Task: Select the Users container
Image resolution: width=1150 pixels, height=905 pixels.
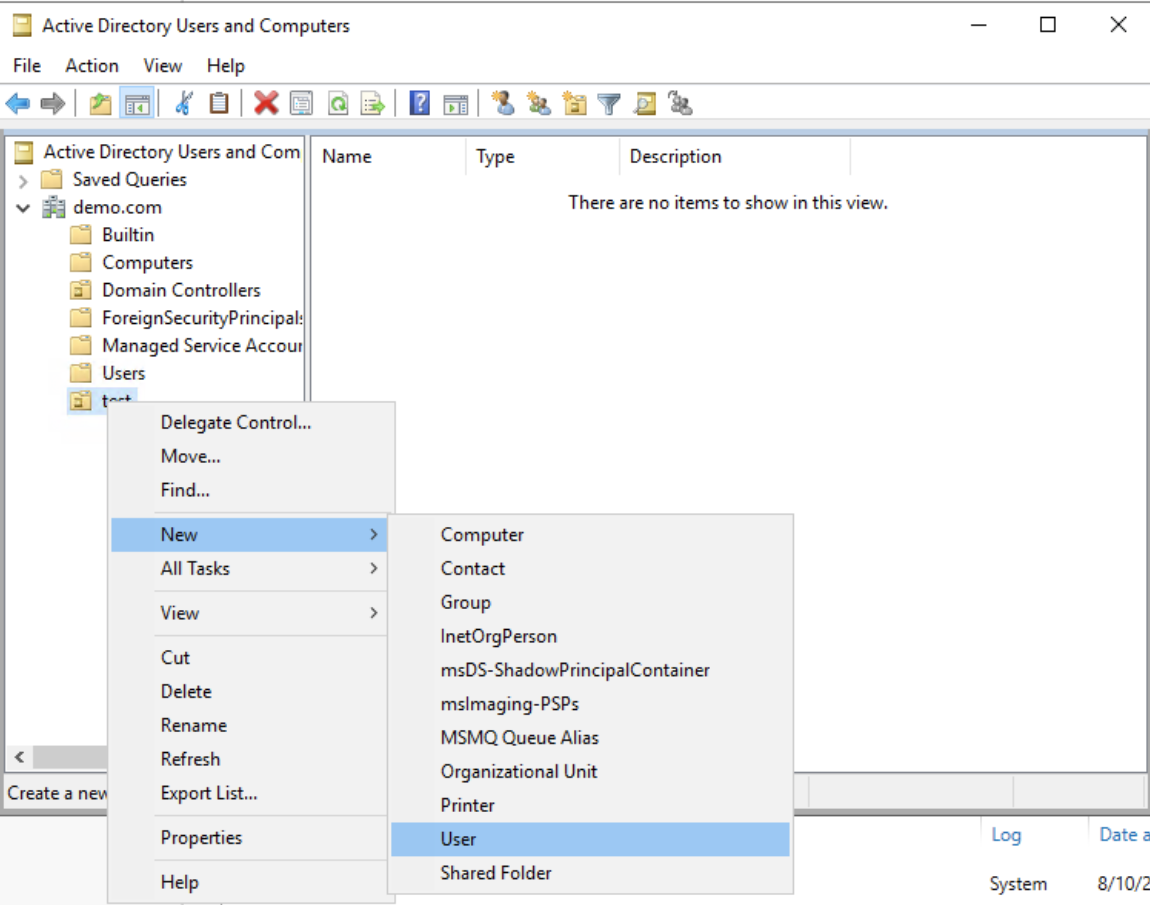Action: [x=123, y=373]
